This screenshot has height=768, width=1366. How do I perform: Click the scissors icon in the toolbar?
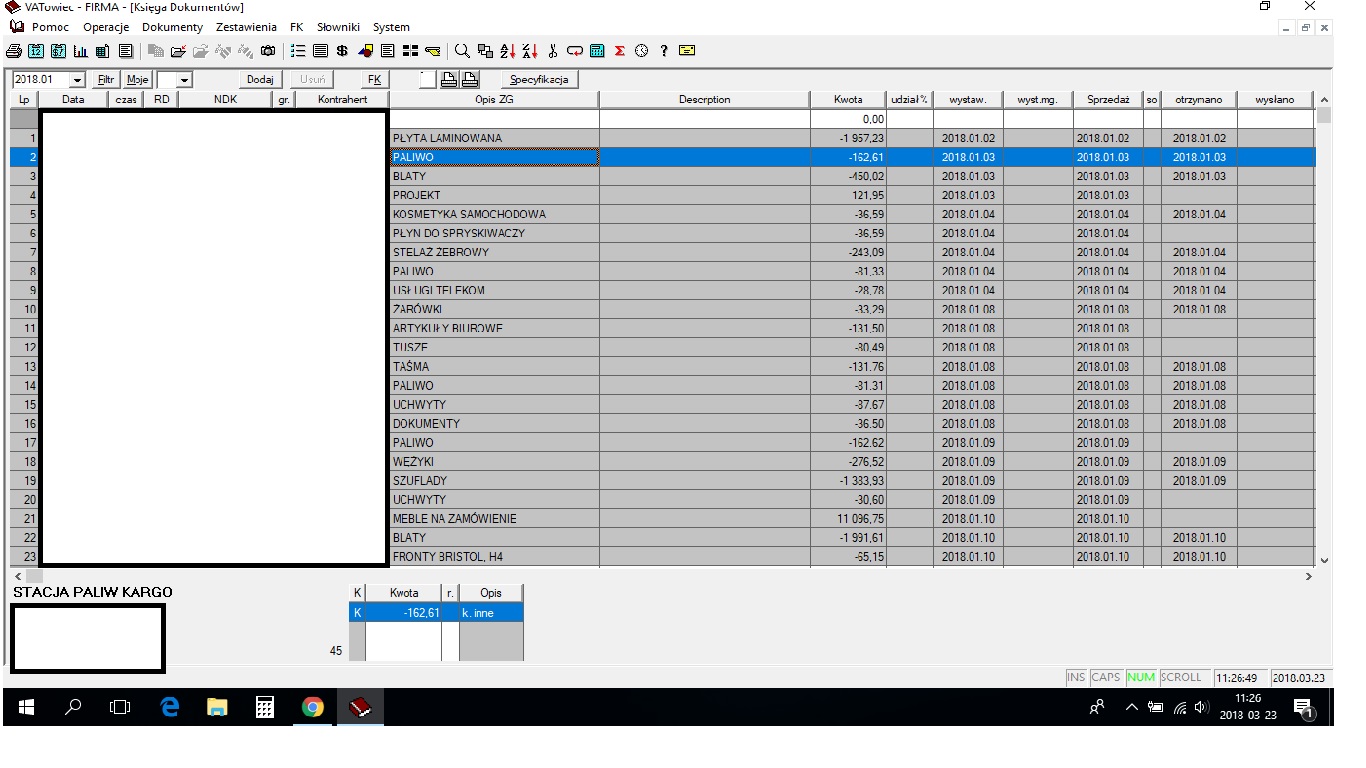pyautogui.click(x=552, y=51)
